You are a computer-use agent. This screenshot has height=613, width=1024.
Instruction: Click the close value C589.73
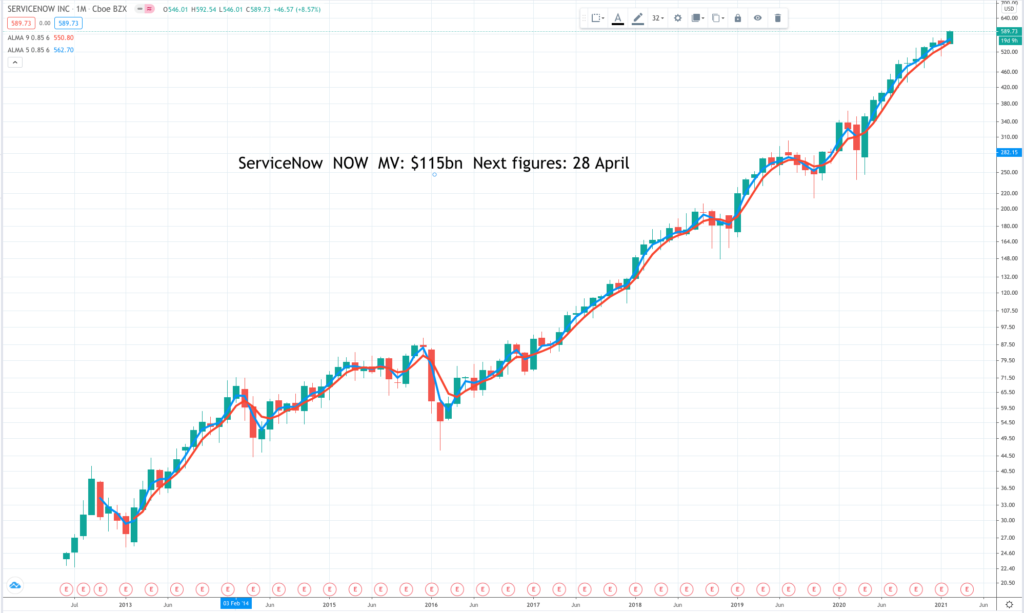tap(258, 9)
